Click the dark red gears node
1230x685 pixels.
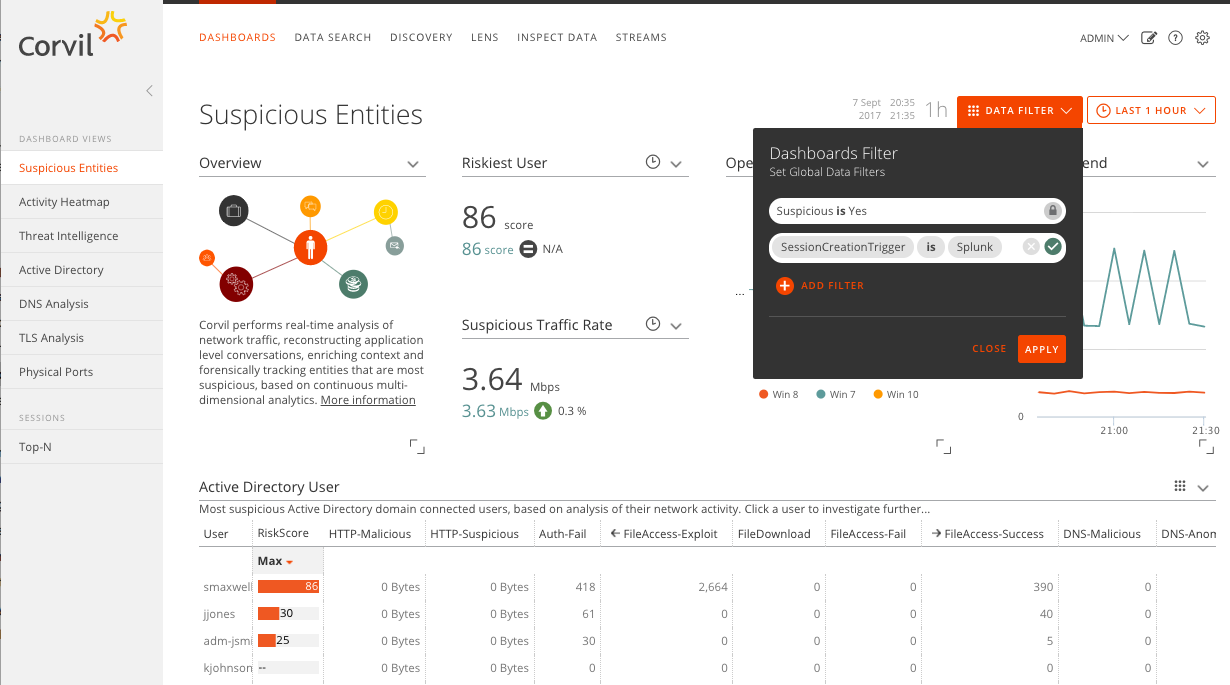tap(237, 282)
